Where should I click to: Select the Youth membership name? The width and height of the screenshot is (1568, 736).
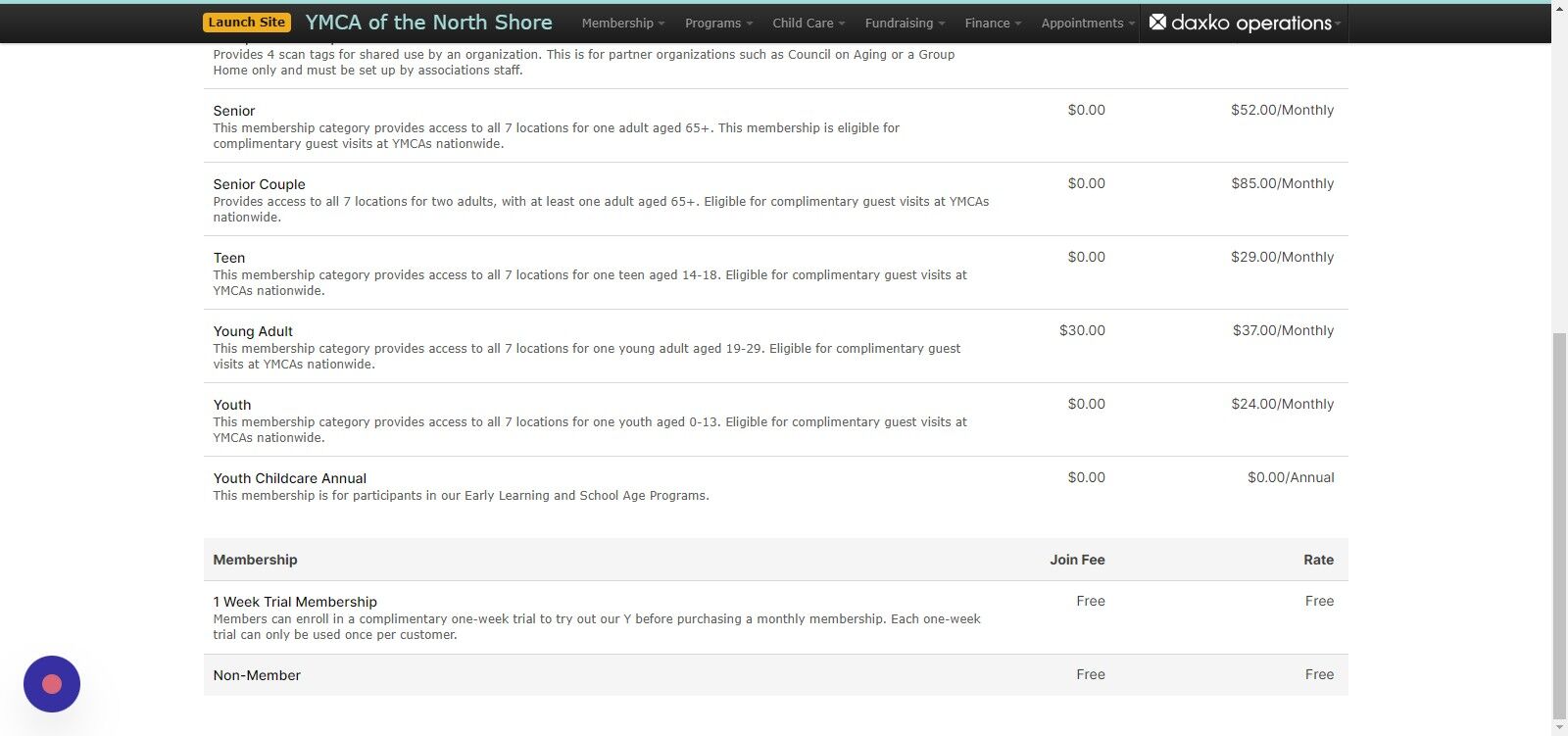[232, 405]
